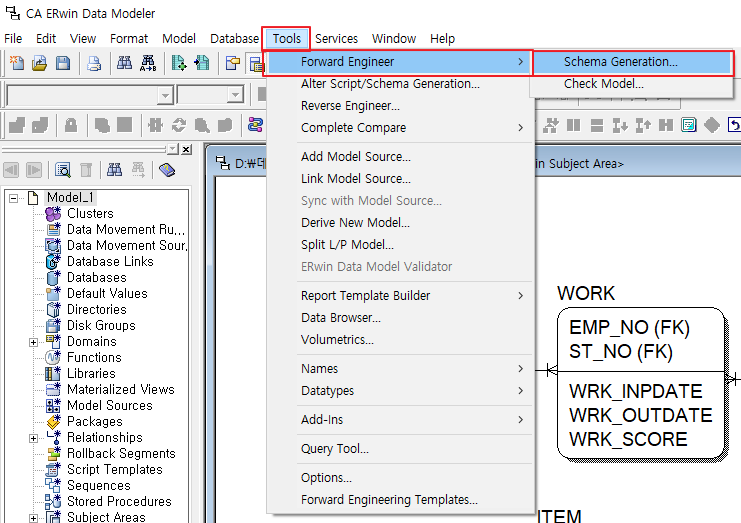The width and height of the screenshot is (741, 523).
Task: Click the Model Explorer trash delete icon
Action: (x=86, y=170)
